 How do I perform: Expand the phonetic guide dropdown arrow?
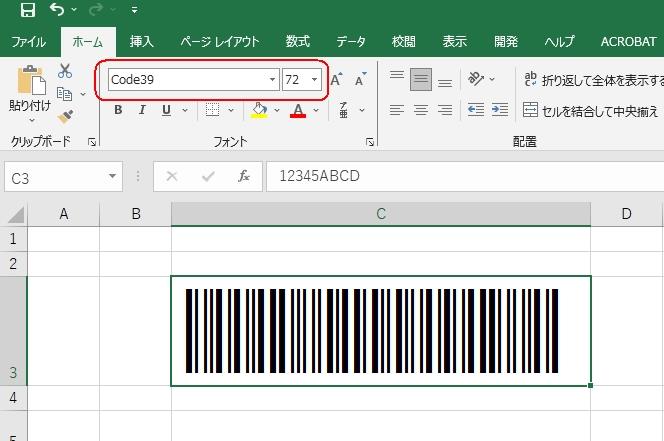(x=362, y=110)
